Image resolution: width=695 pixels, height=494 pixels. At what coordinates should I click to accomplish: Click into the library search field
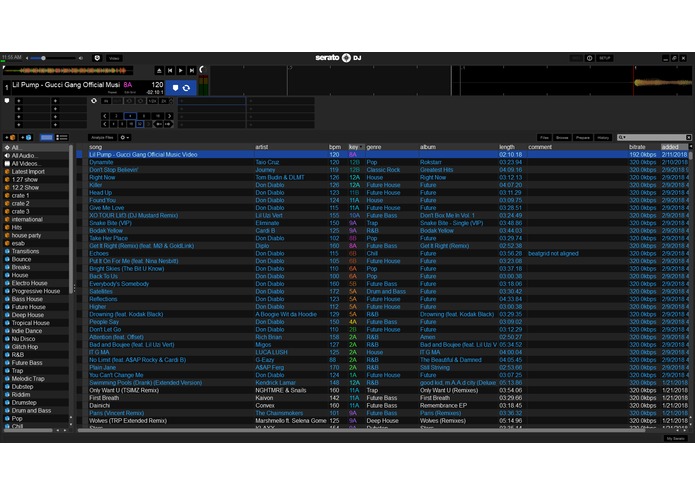[x=656, y=138]
